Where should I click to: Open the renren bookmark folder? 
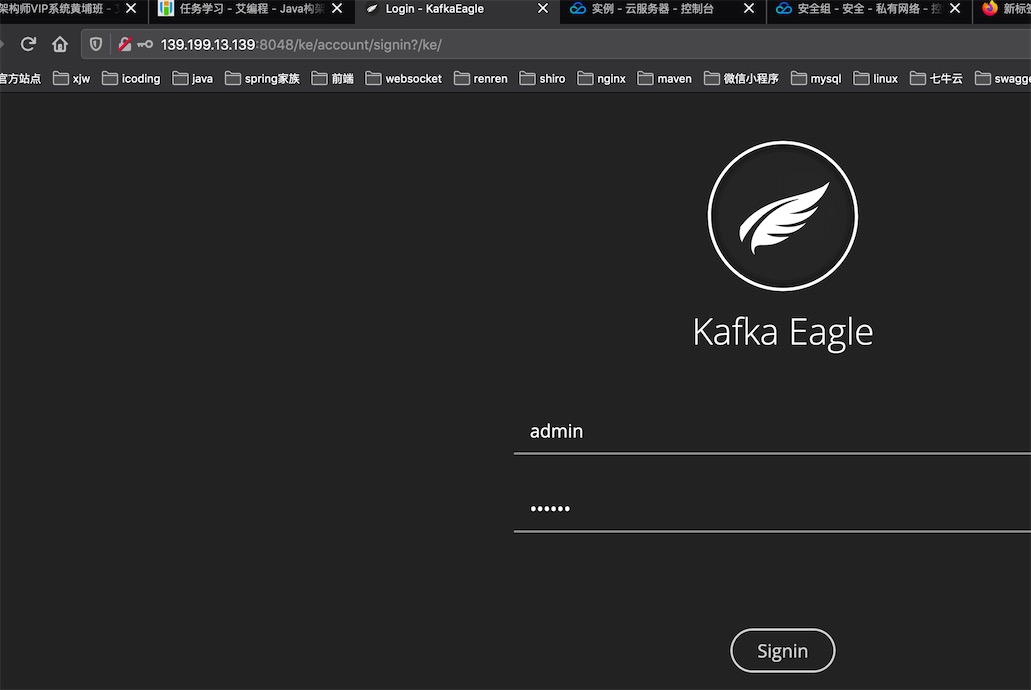(x=480, y=78)
